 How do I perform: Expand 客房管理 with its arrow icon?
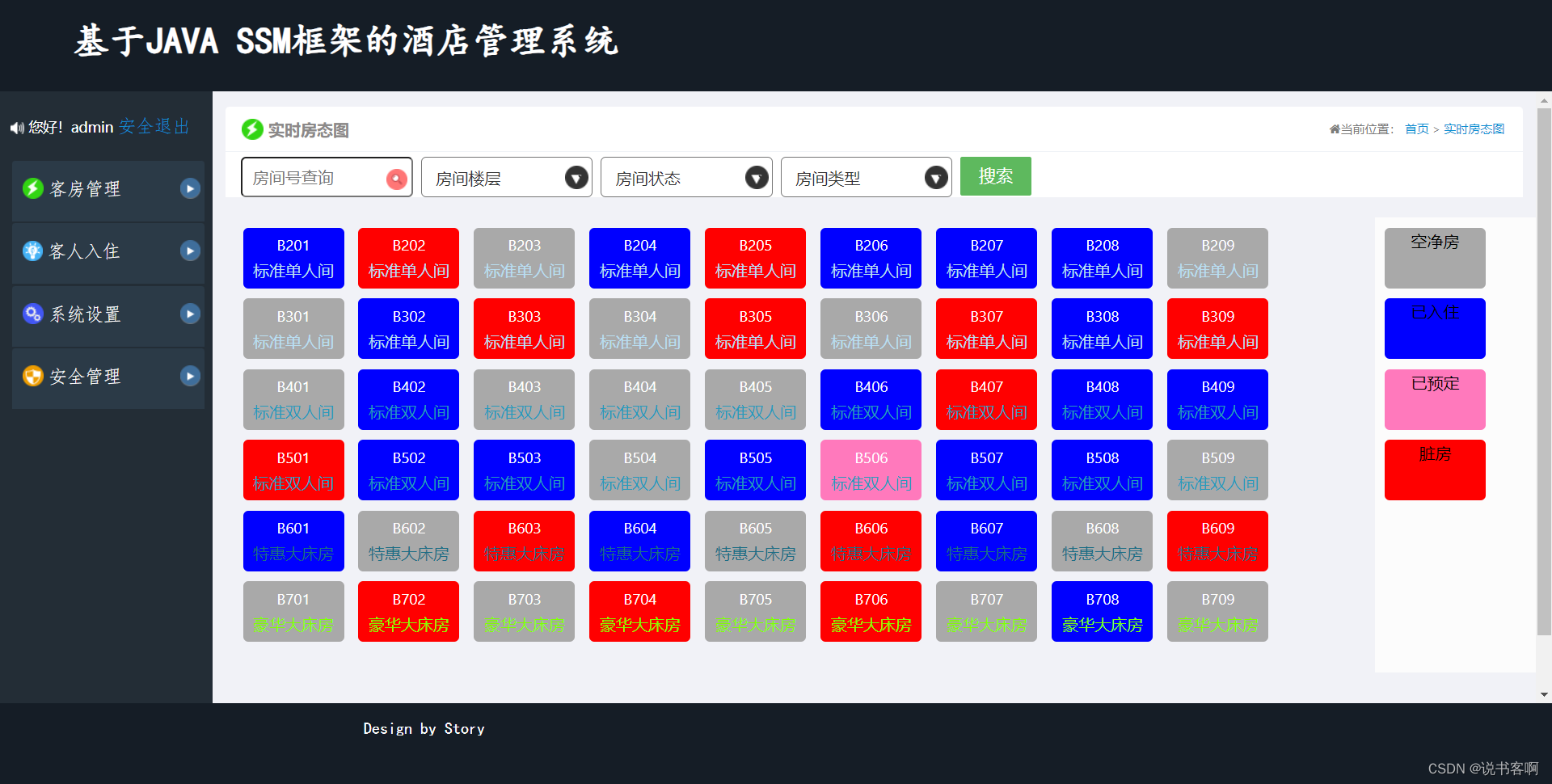click(x=190, y=188)
